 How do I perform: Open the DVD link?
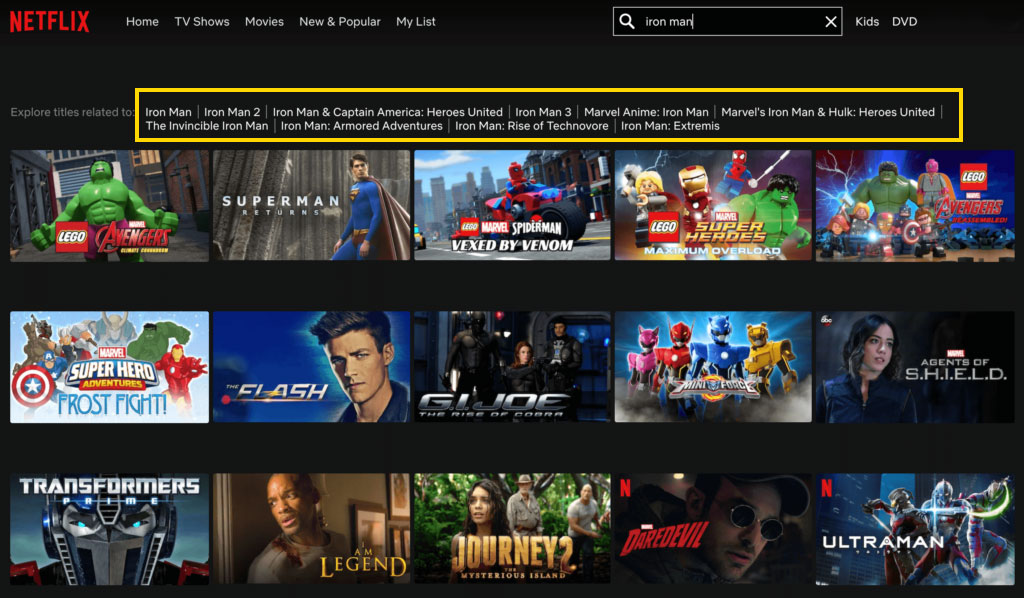click(x=904, y=22)
